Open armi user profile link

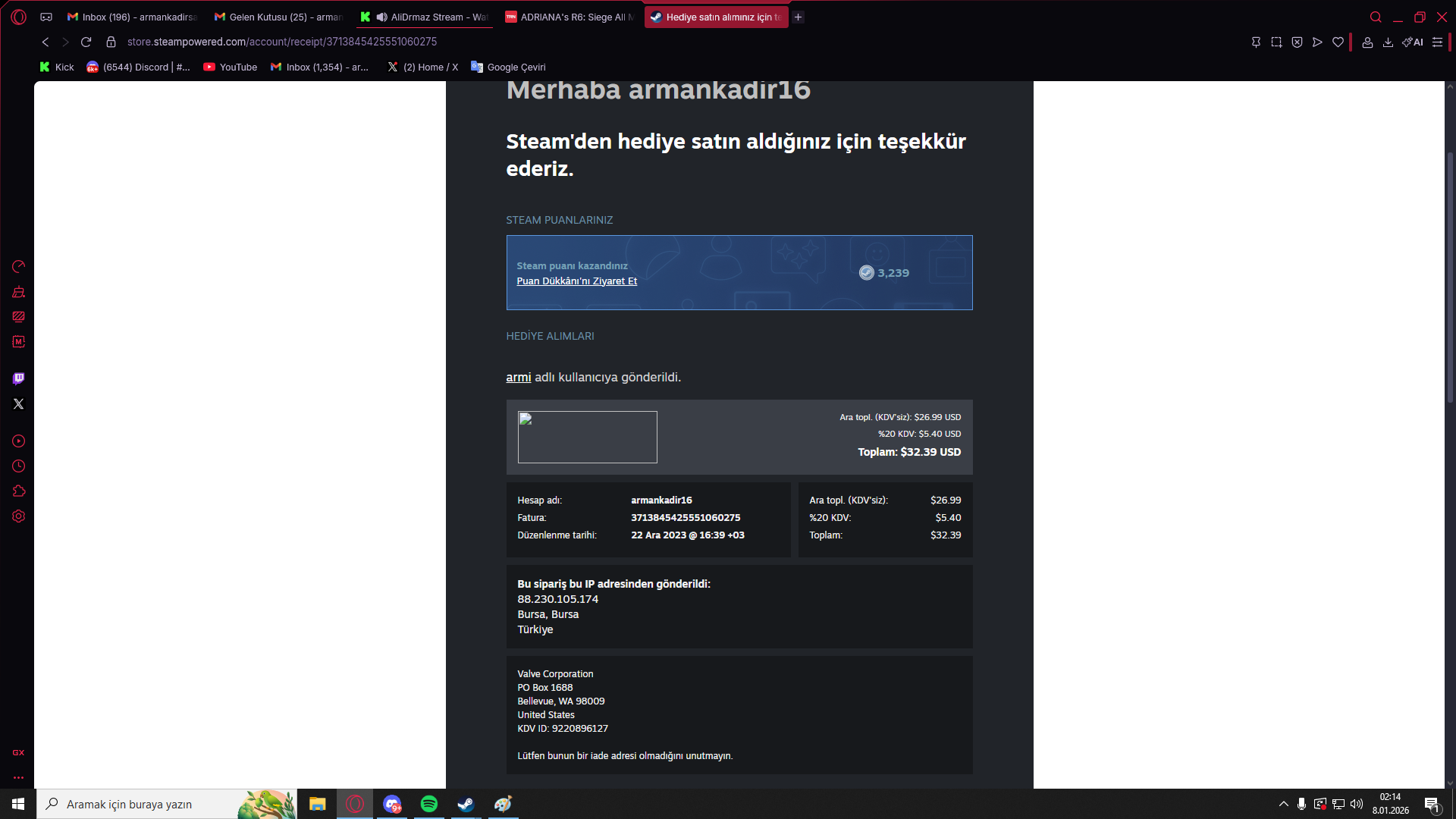519,378
